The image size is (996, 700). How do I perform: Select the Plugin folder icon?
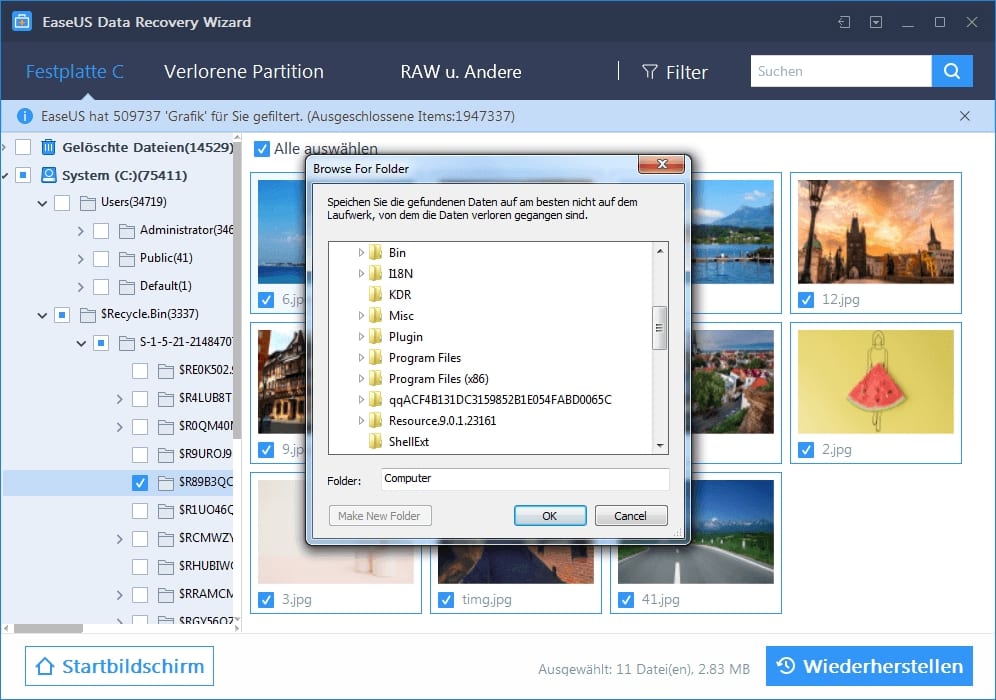376,336
